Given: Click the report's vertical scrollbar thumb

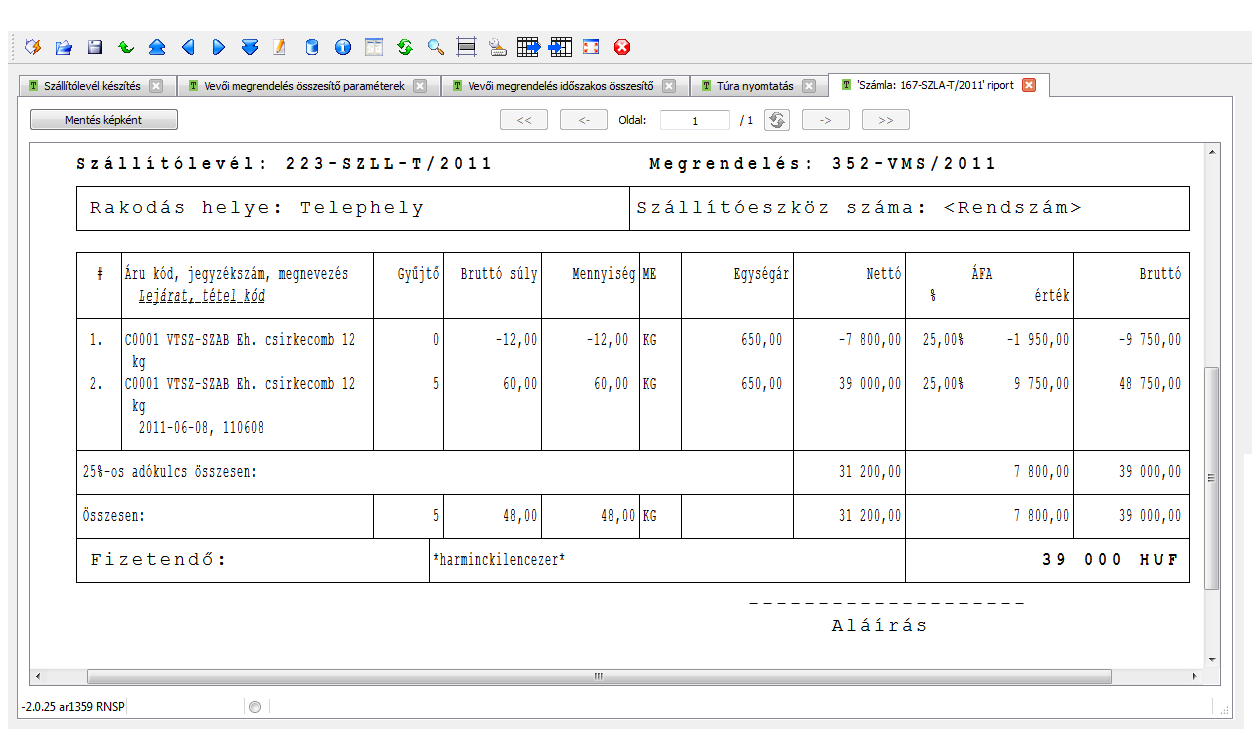Looking at the screenshot, I should pyautogui.click(x=1212, y=476).
